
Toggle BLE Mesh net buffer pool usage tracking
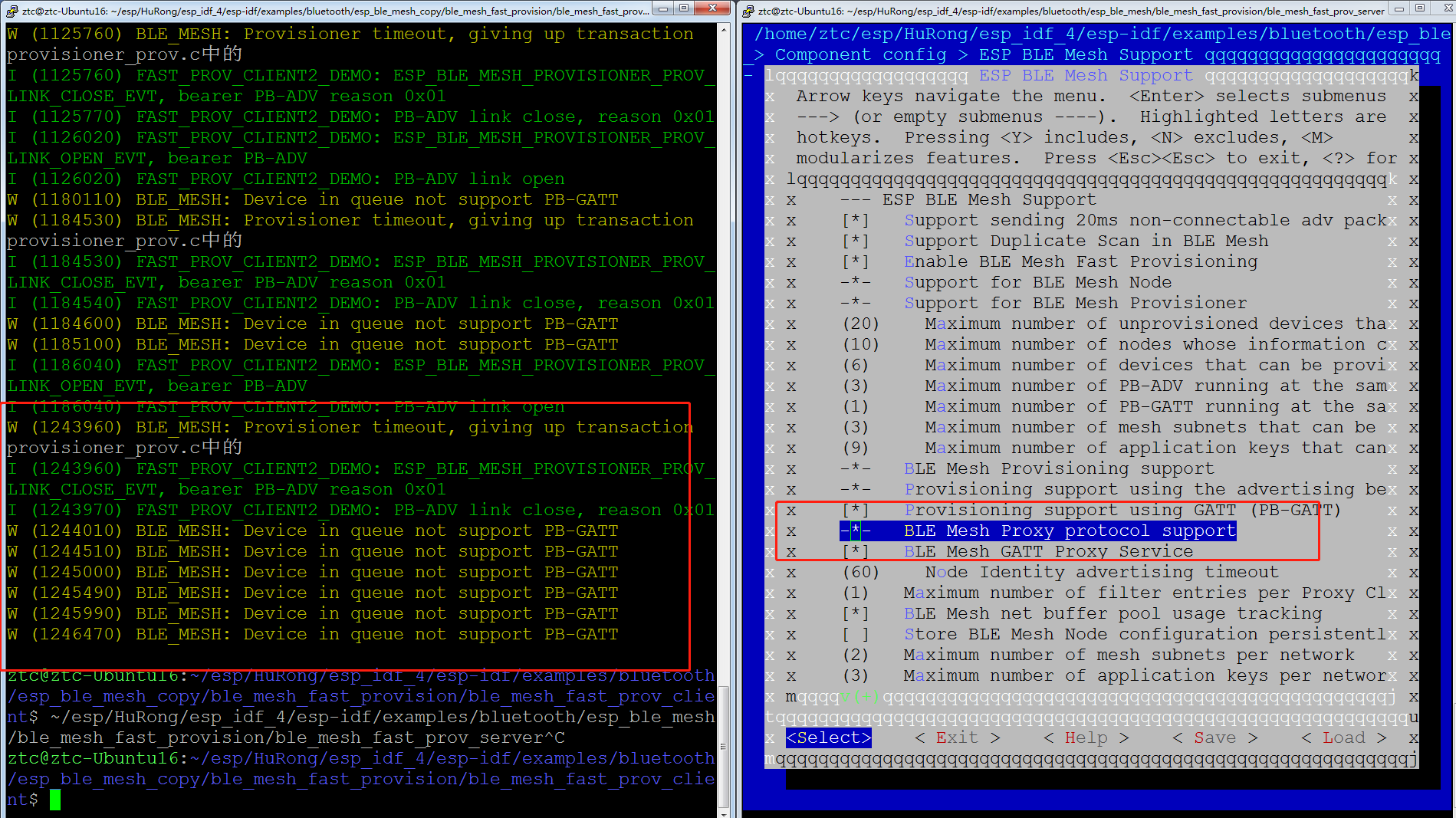1082,613
